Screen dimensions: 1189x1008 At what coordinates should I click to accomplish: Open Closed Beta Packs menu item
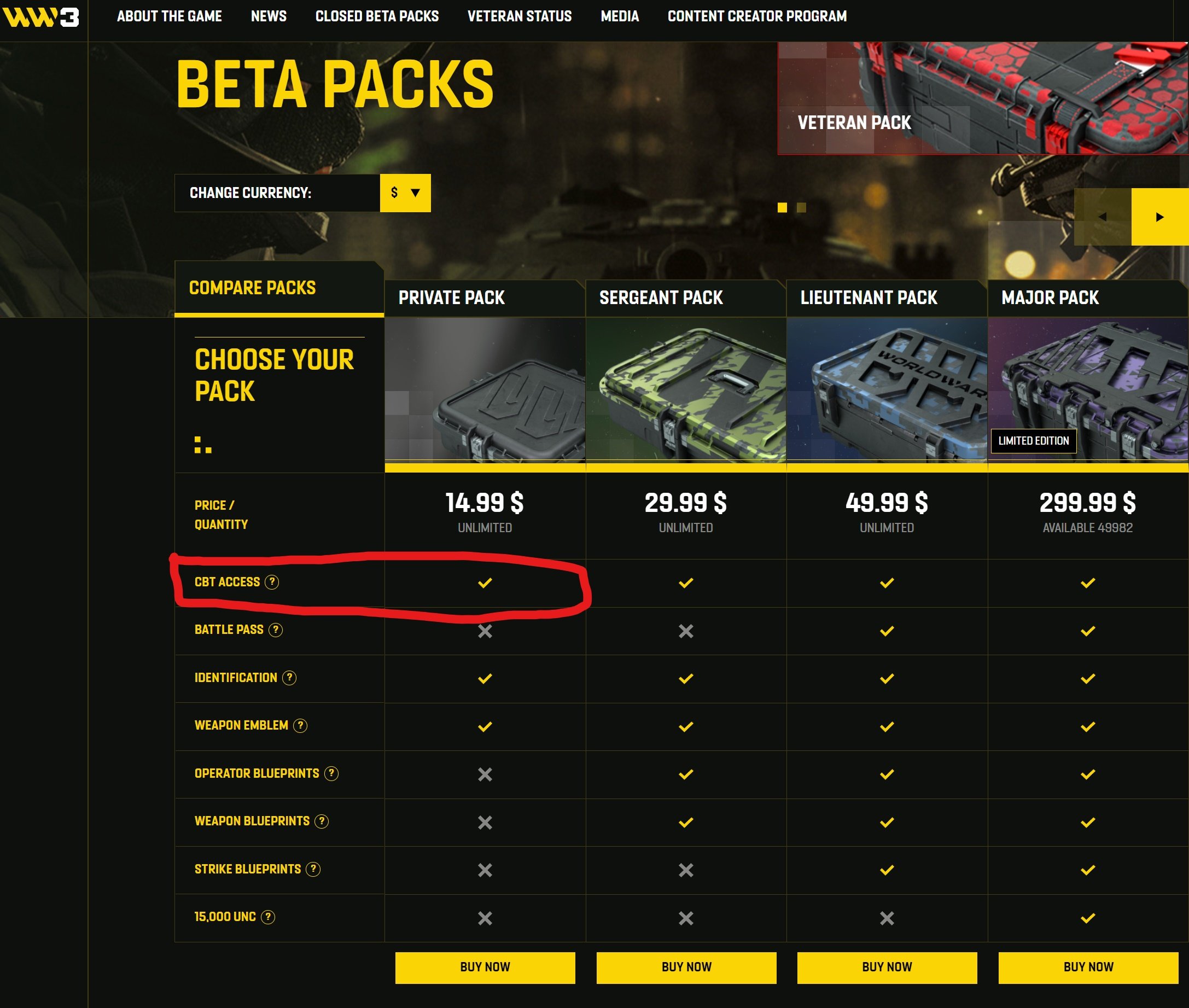(x=377, y=16)
